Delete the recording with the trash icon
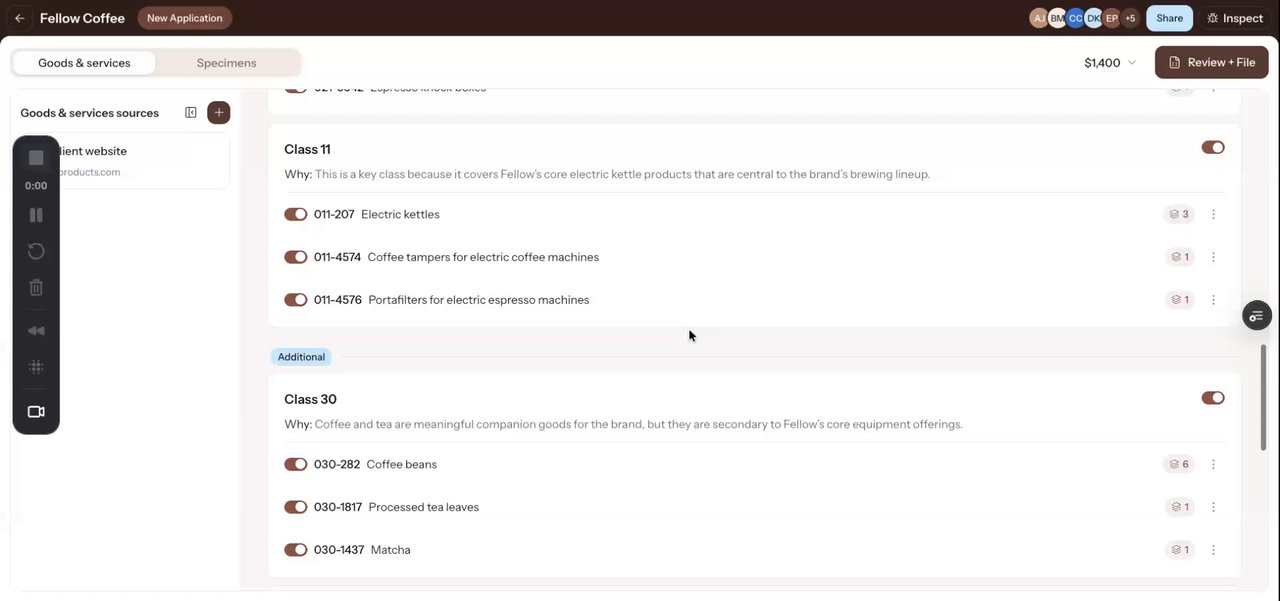The height and width of the screenshot is (601, 1280). (x=36, y=288)
